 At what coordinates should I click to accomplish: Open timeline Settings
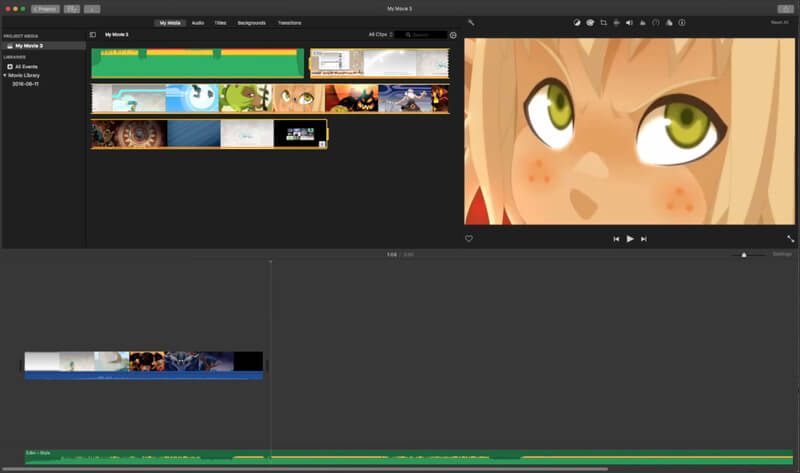(782, 254)
